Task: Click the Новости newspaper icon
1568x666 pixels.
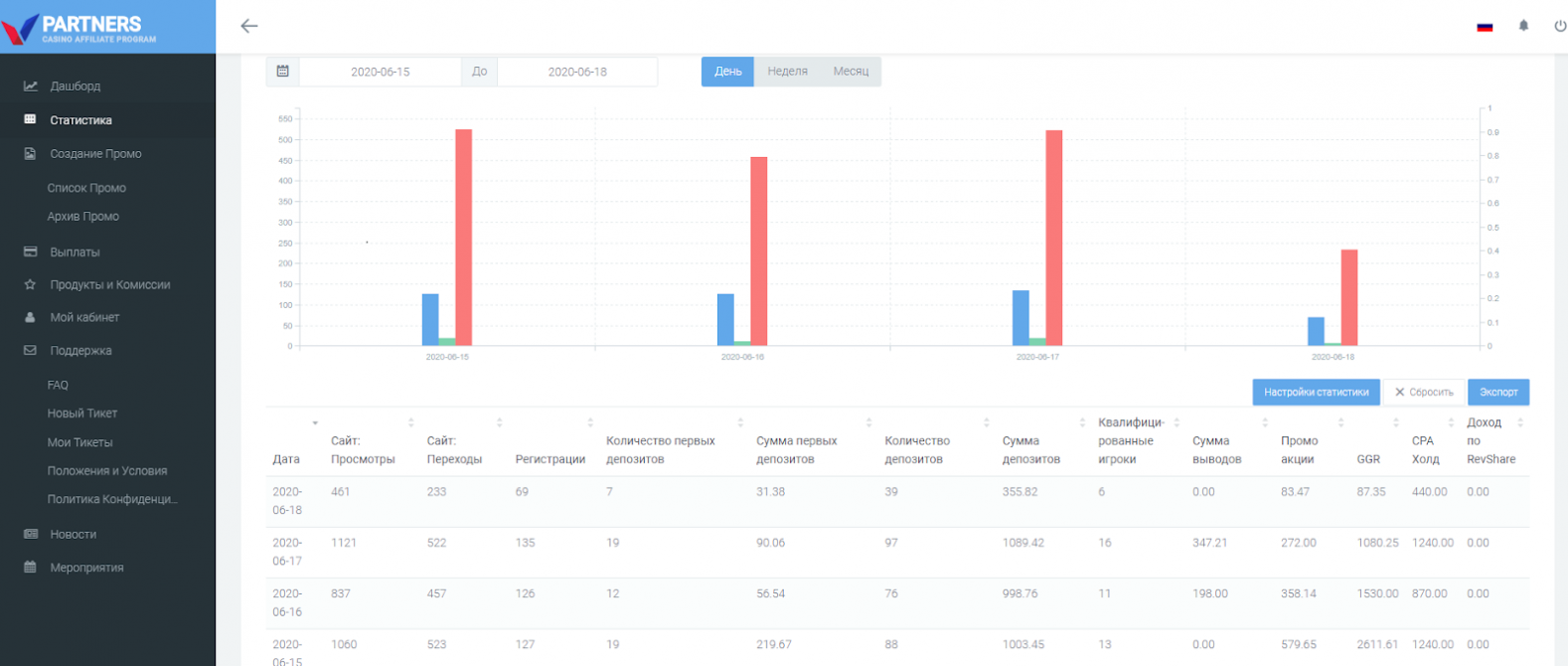Action: point(31,535)
